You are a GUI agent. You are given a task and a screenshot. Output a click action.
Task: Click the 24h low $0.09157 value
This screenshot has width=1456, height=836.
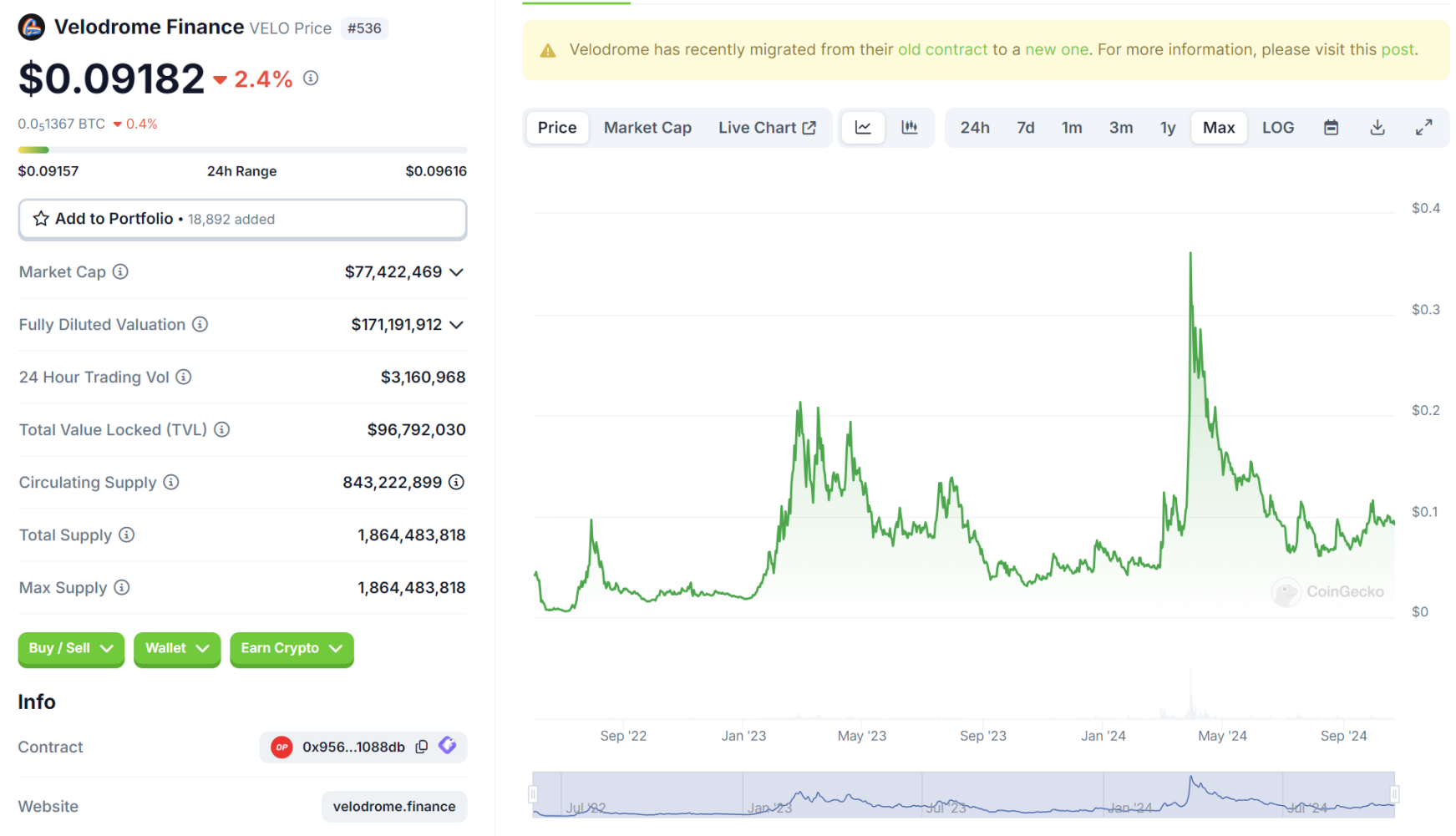coord(48,171)
